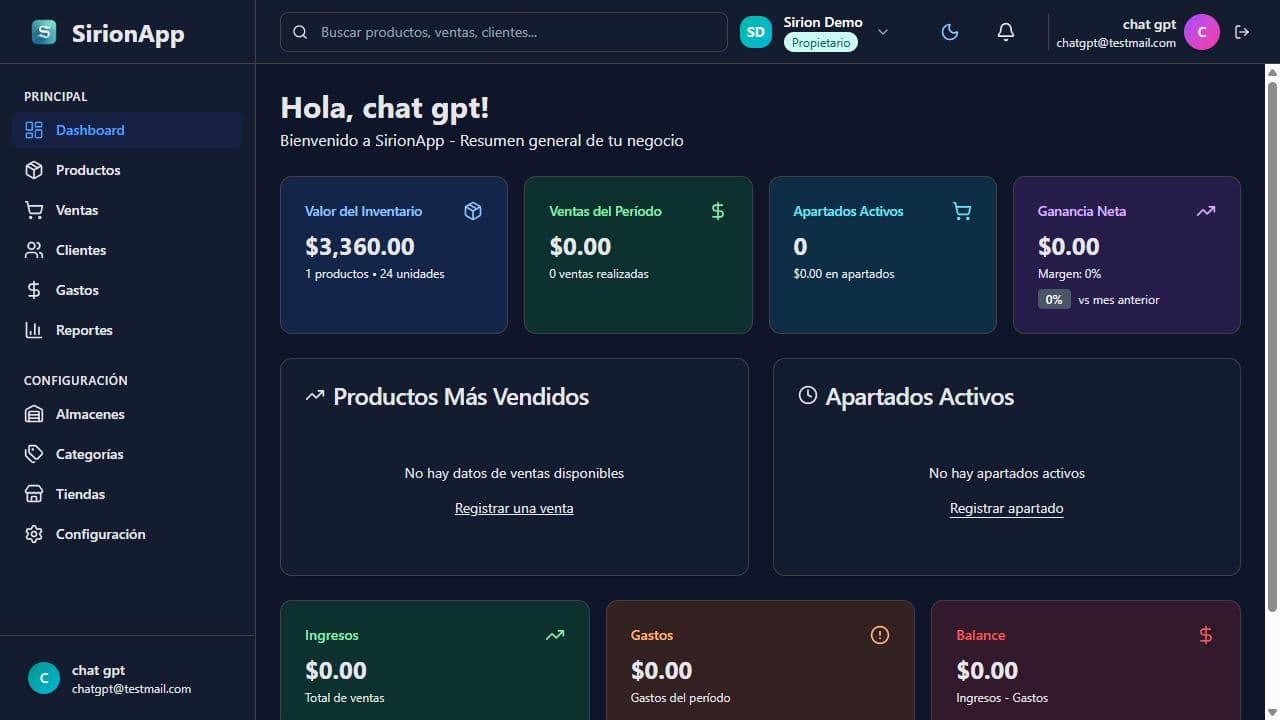Image resolution: width=1280 pixels, height=720 pixels.
Task: Click the SirionApp brand title
Action: pos(128,33)
